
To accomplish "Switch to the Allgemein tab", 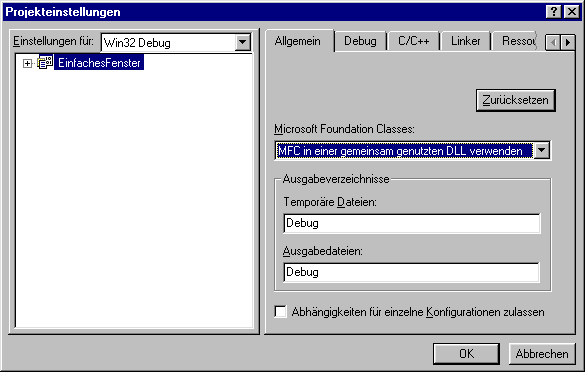I will [297, 41].
